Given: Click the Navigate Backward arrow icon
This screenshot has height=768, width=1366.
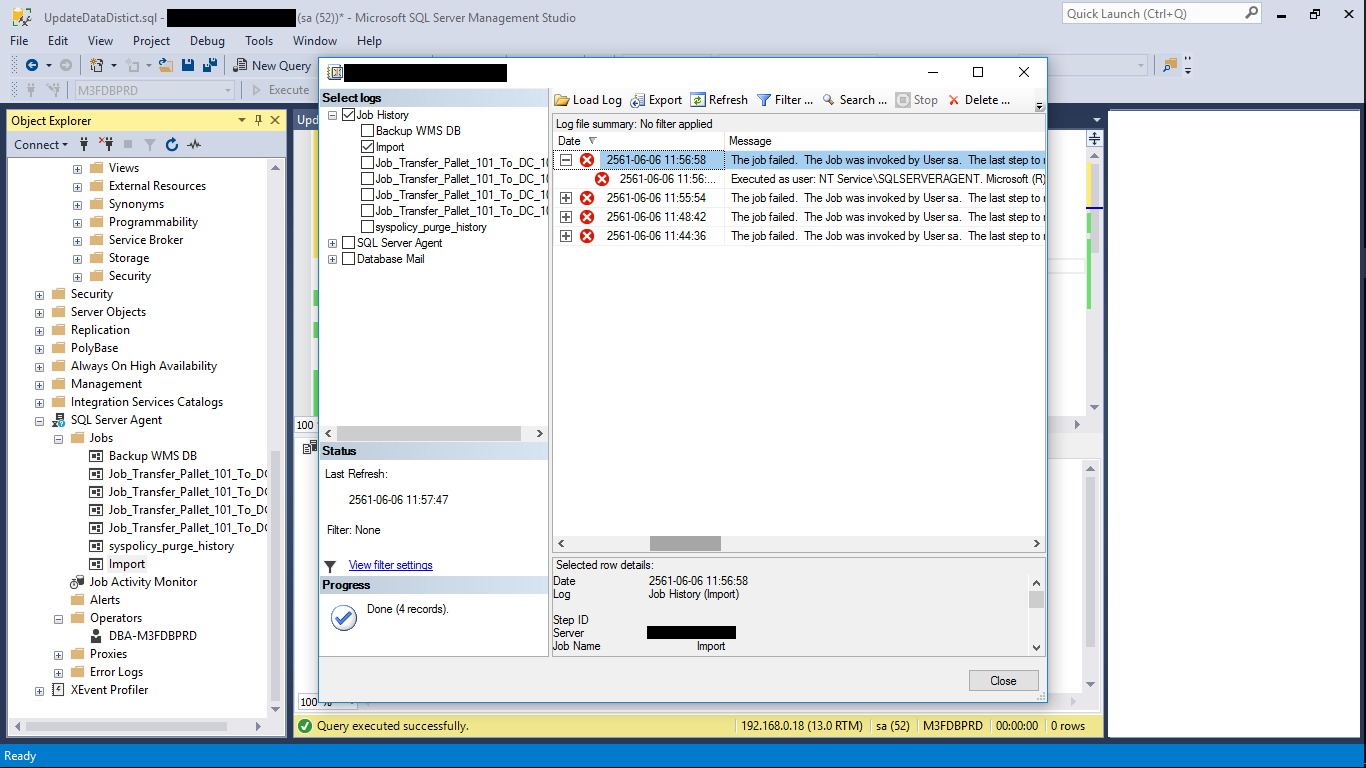Looking at the screenshot, I should coord(31,65).
